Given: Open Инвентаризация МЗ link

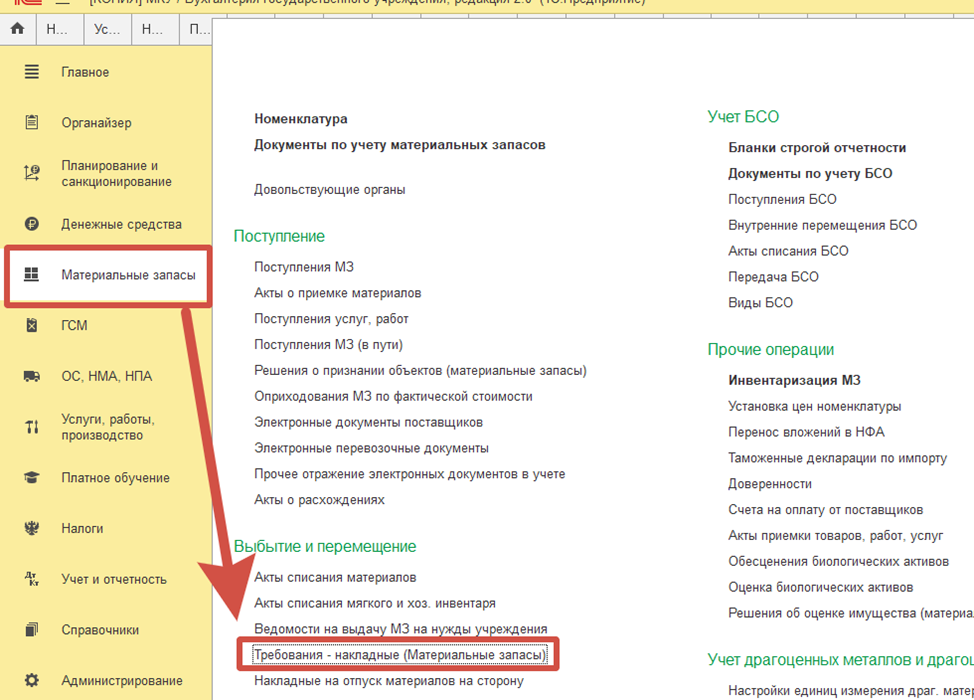Looking at the screenshot, I should pyautogui.click(x=794, y=380).
